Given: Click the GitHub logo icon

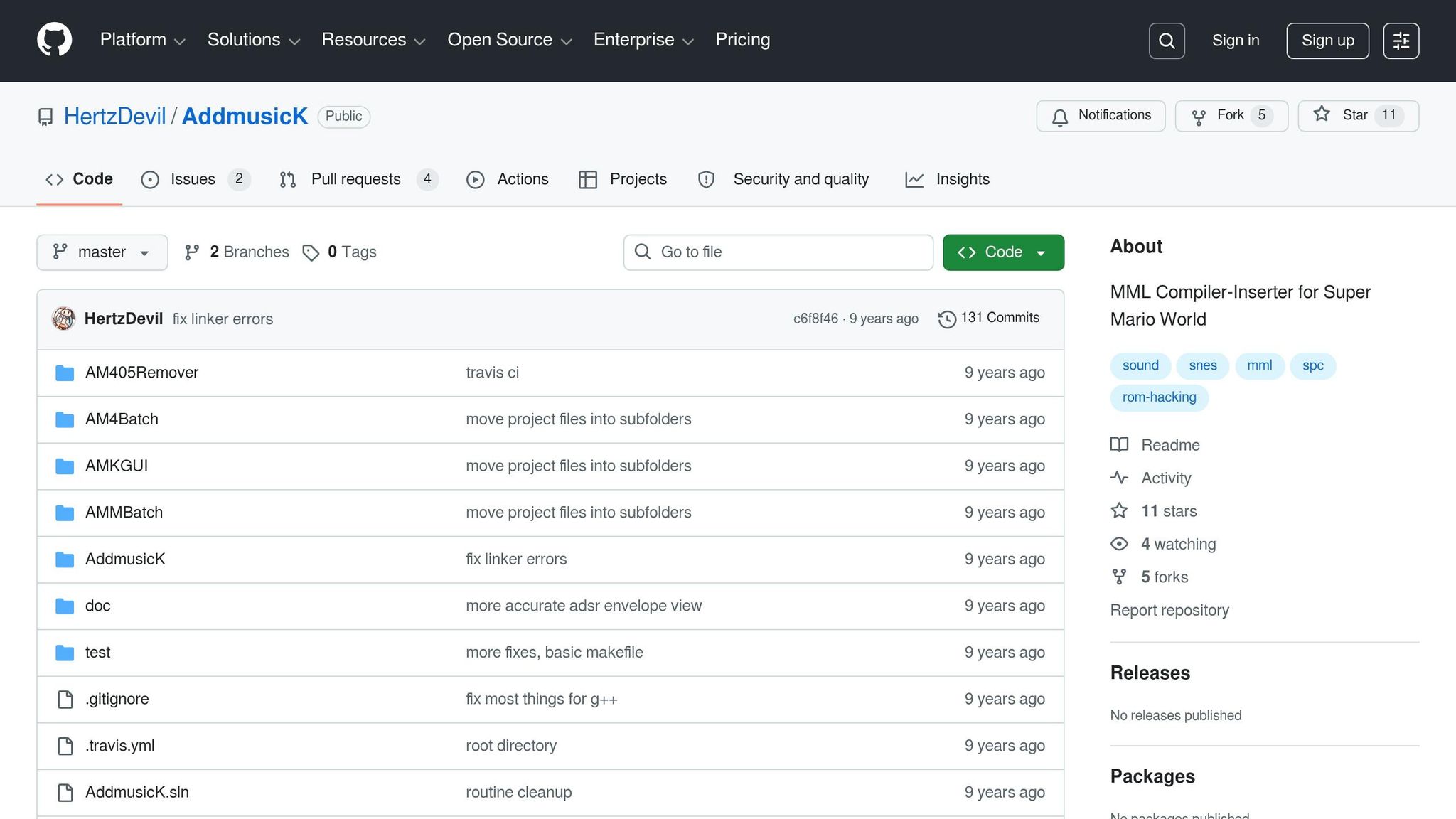Looking at the screenshot, I should click(55, 40).
